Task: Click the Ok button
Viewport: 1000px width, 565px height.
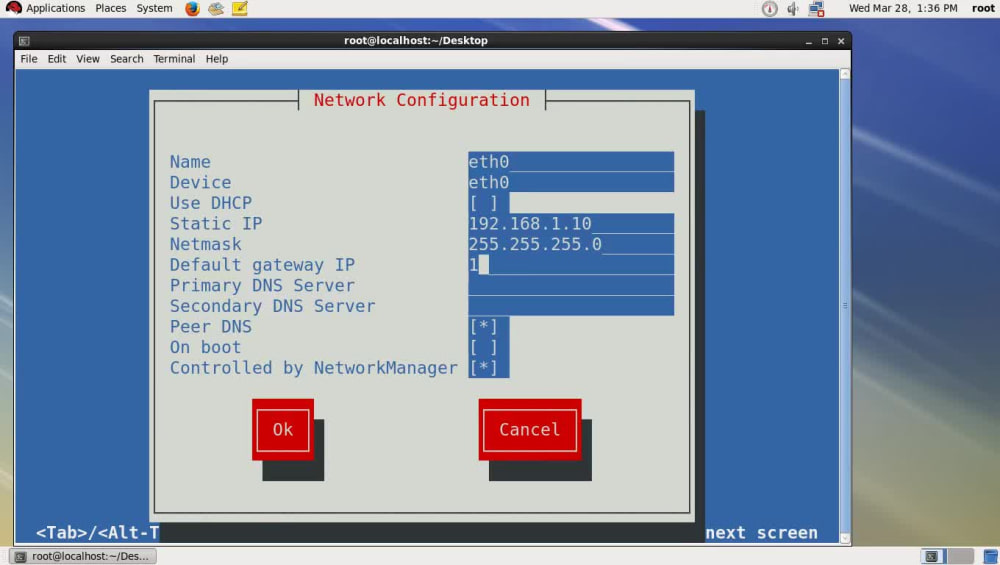Action: click(283, 430)
